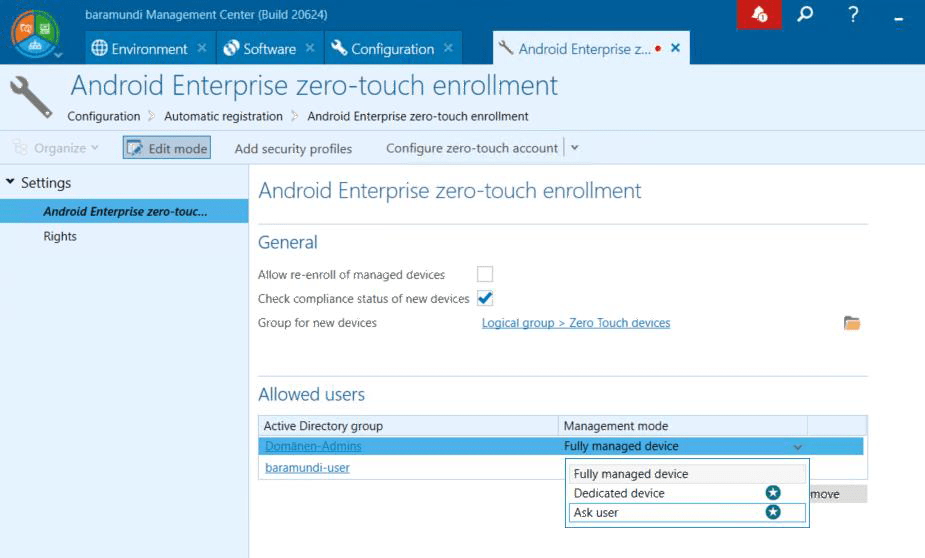Close the Android Enterprise tab
This screenshot has width=925, height=558.
pyautogui.click(x=675, y=48)
